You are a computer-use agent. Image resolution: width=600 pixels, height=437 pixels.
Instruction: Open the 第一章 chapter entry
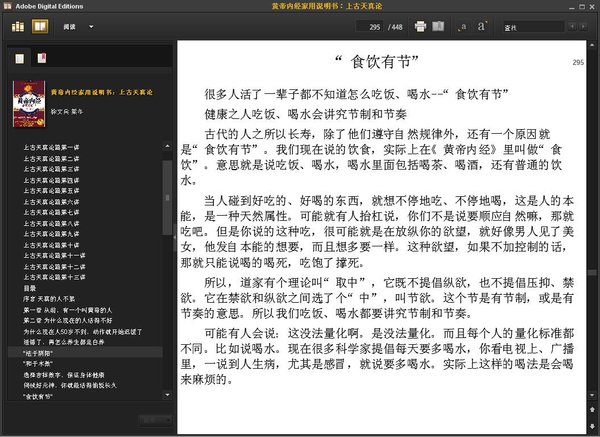point(67,310)
